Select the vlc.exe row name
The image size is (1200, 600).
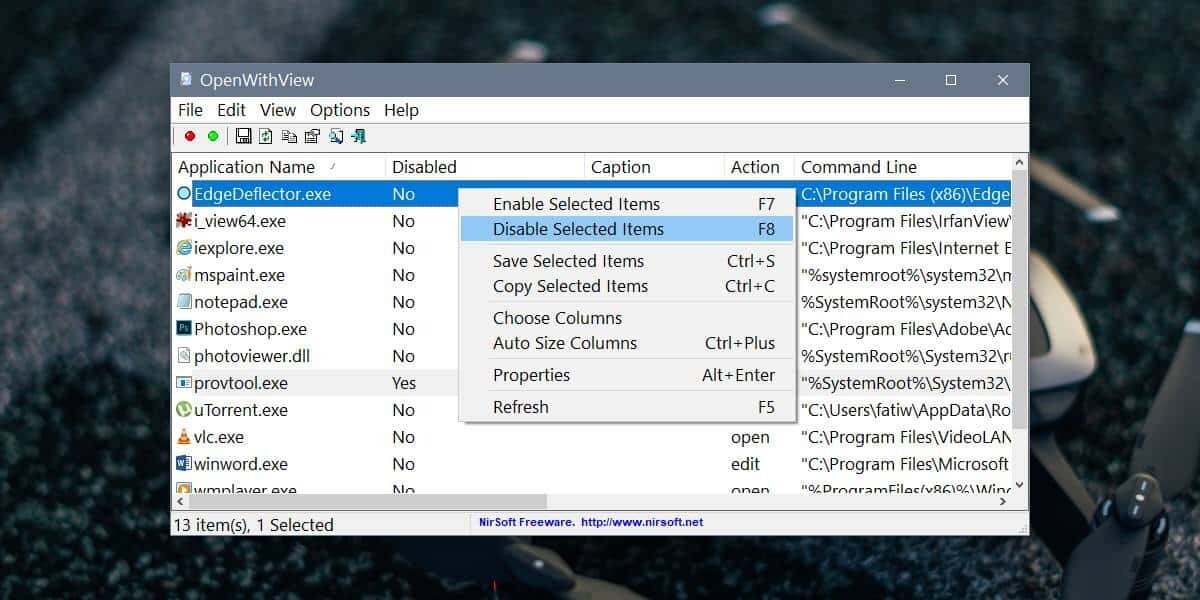pyautogui.click(x=219, y=437)
